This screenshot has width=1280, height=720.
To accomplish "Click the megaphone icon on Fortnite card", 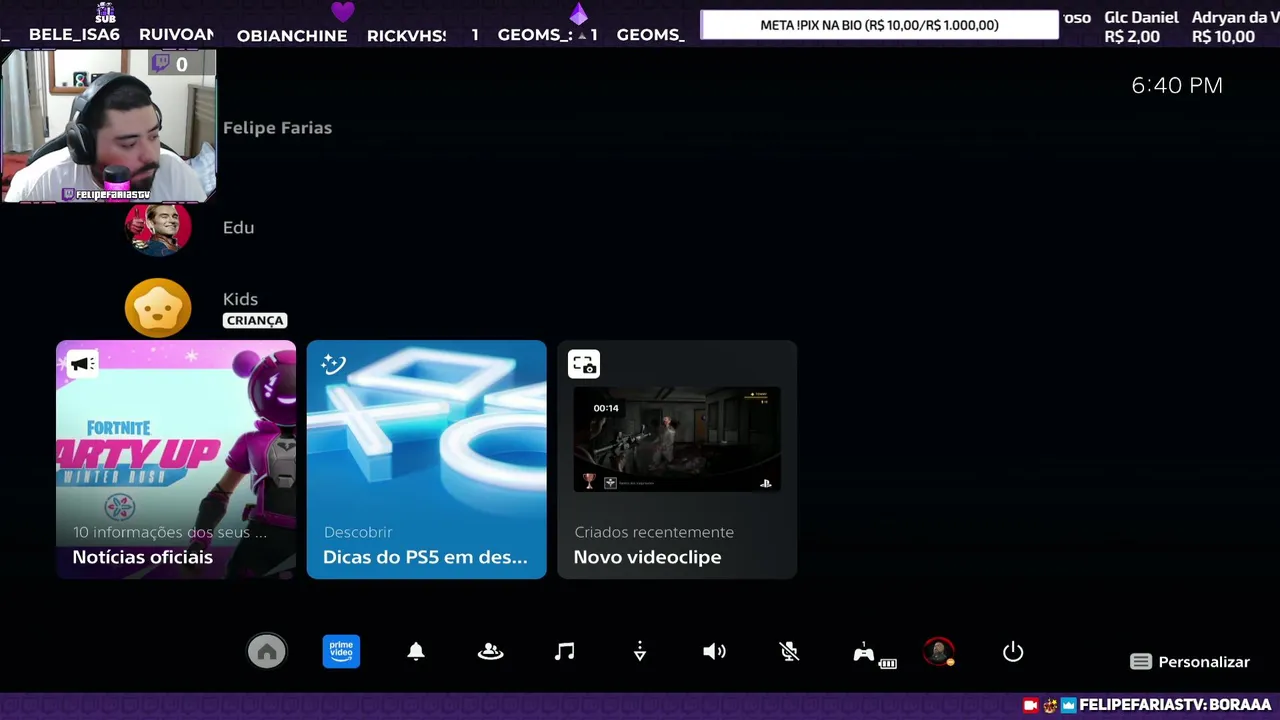I will pyautogui.click(x=82, y=364).
